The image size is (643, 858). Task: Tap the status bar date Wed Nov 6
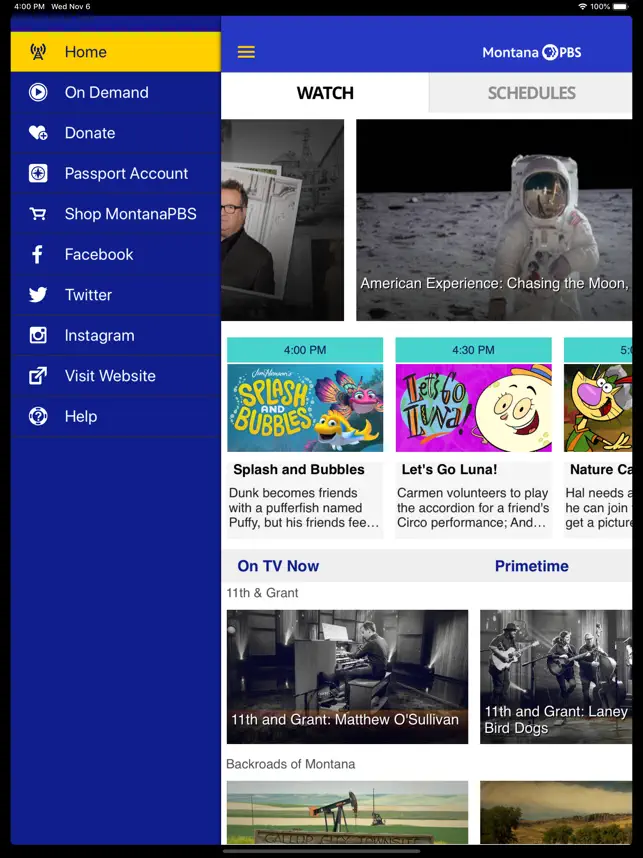click(x=71, y=7)
